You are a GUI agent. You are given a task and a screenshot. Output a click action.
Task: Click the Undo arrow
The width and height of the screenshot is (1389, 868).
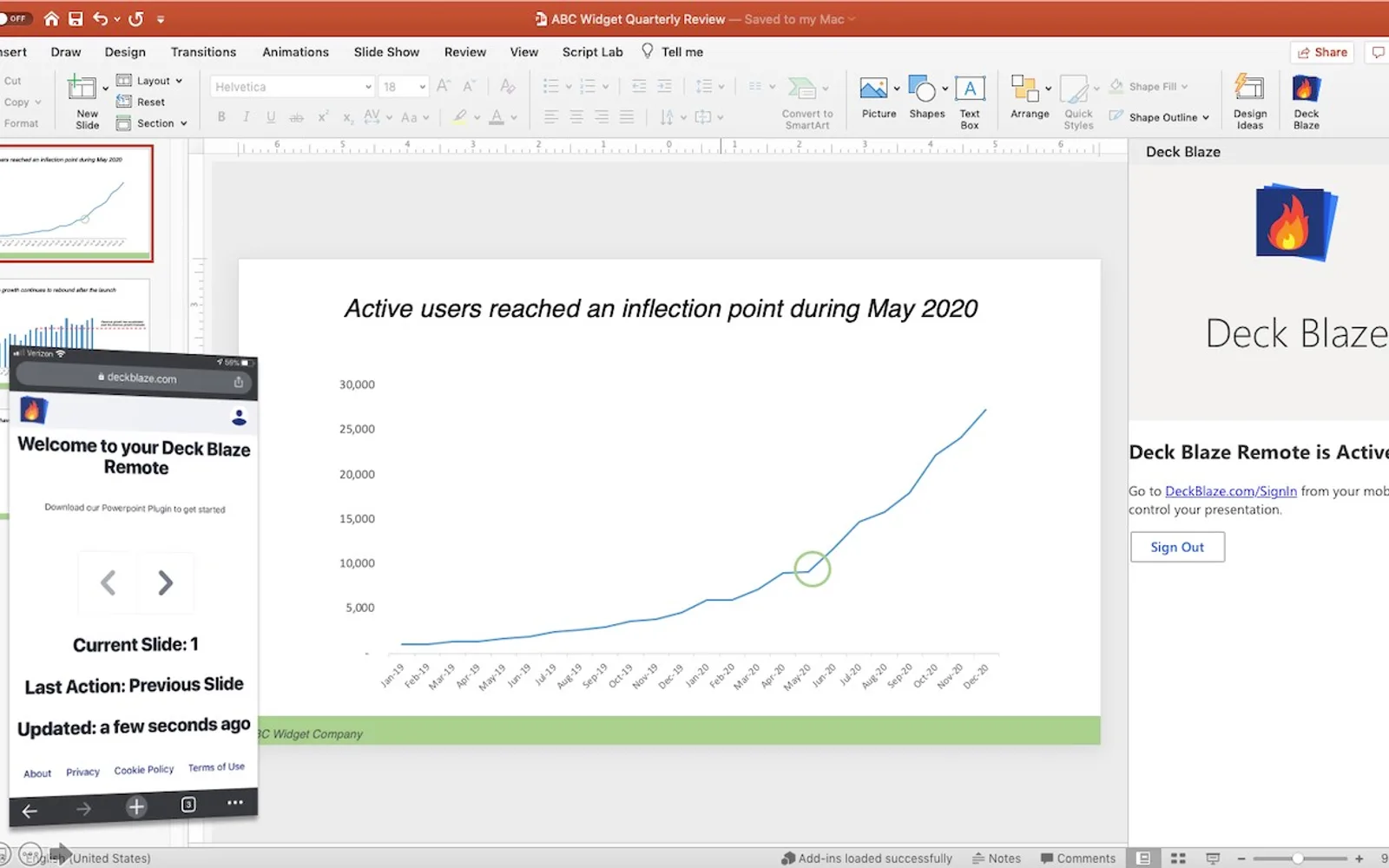[101, 18]
